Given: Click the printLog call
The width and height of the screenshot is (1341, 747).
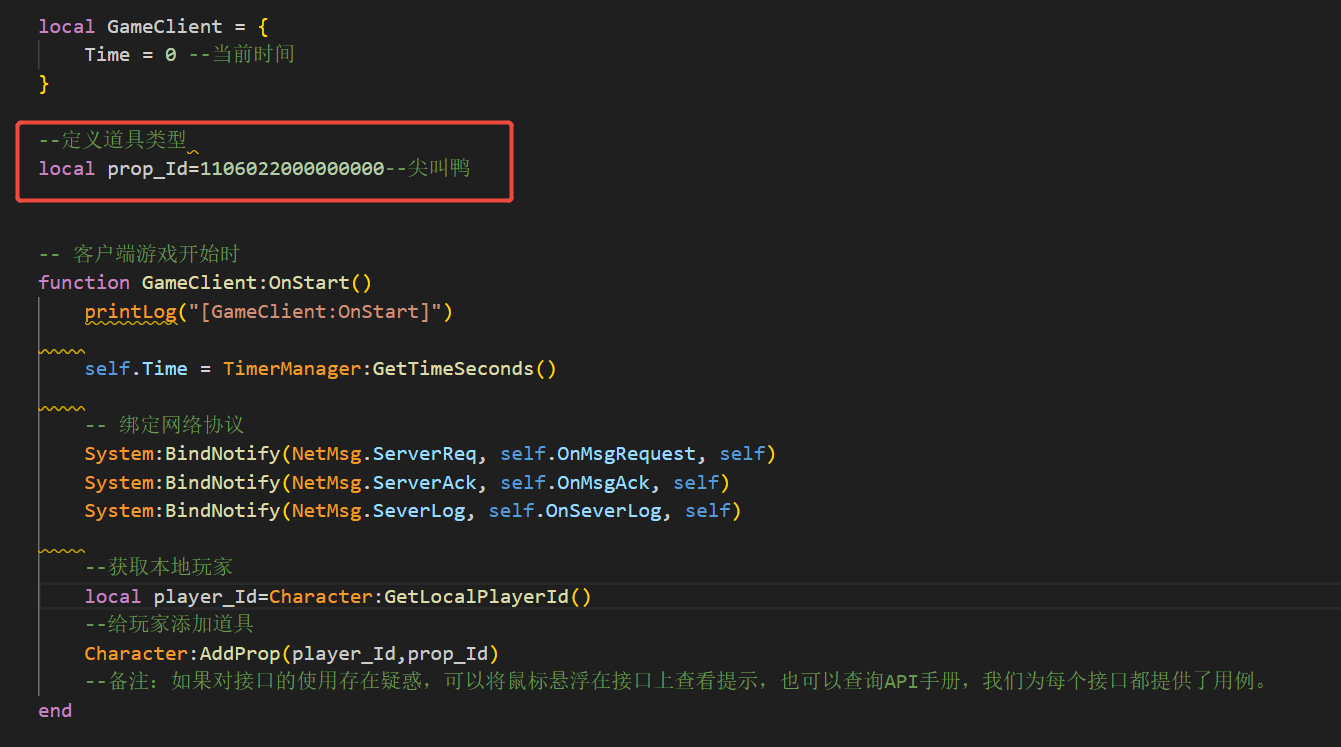Looking at the screenshot, I should coord(130,311).
